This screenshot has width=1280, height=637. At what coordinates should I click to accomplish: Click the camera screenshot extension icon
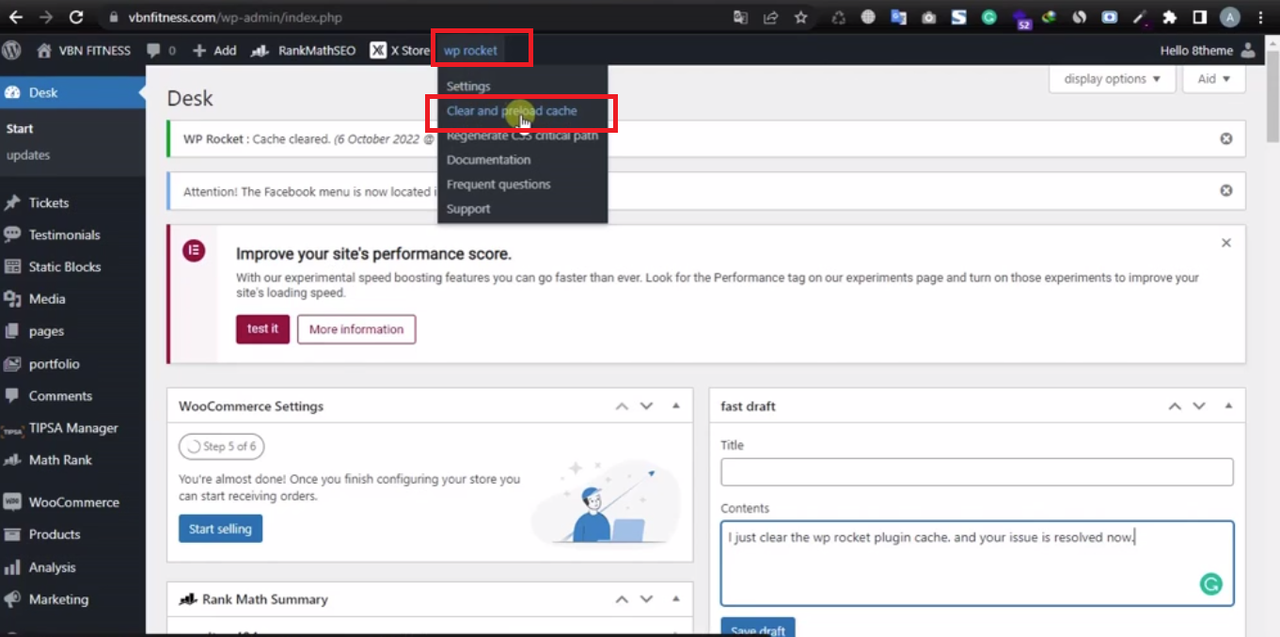(928, 17)
